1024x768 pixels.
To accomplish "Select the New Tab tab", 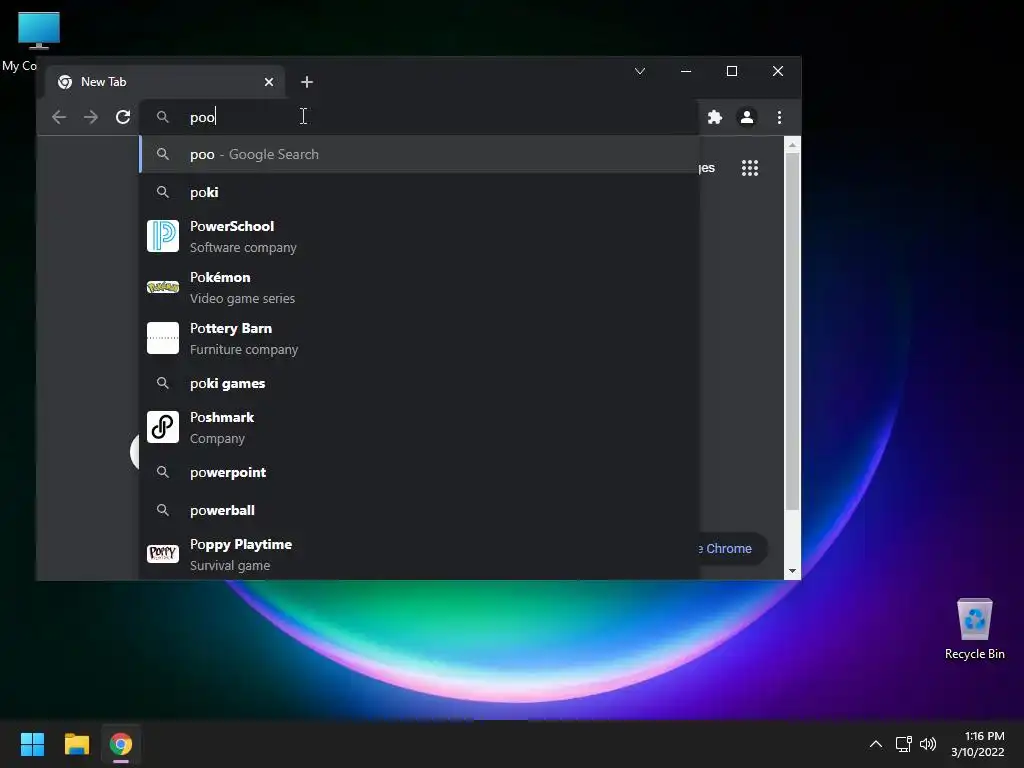I will click(165, 82).
